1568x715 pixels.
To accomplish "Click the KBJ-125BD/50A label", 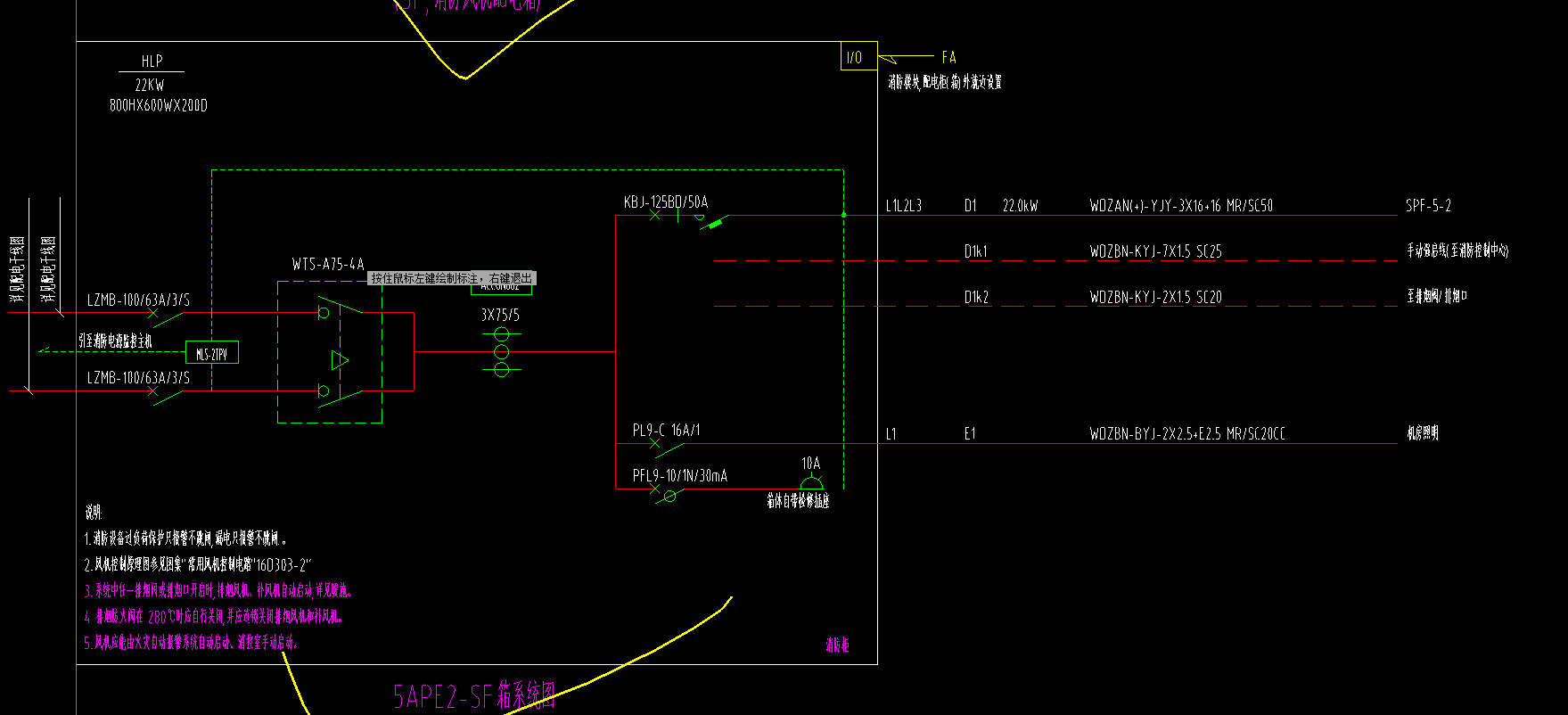I will click(x=666, y=202).
